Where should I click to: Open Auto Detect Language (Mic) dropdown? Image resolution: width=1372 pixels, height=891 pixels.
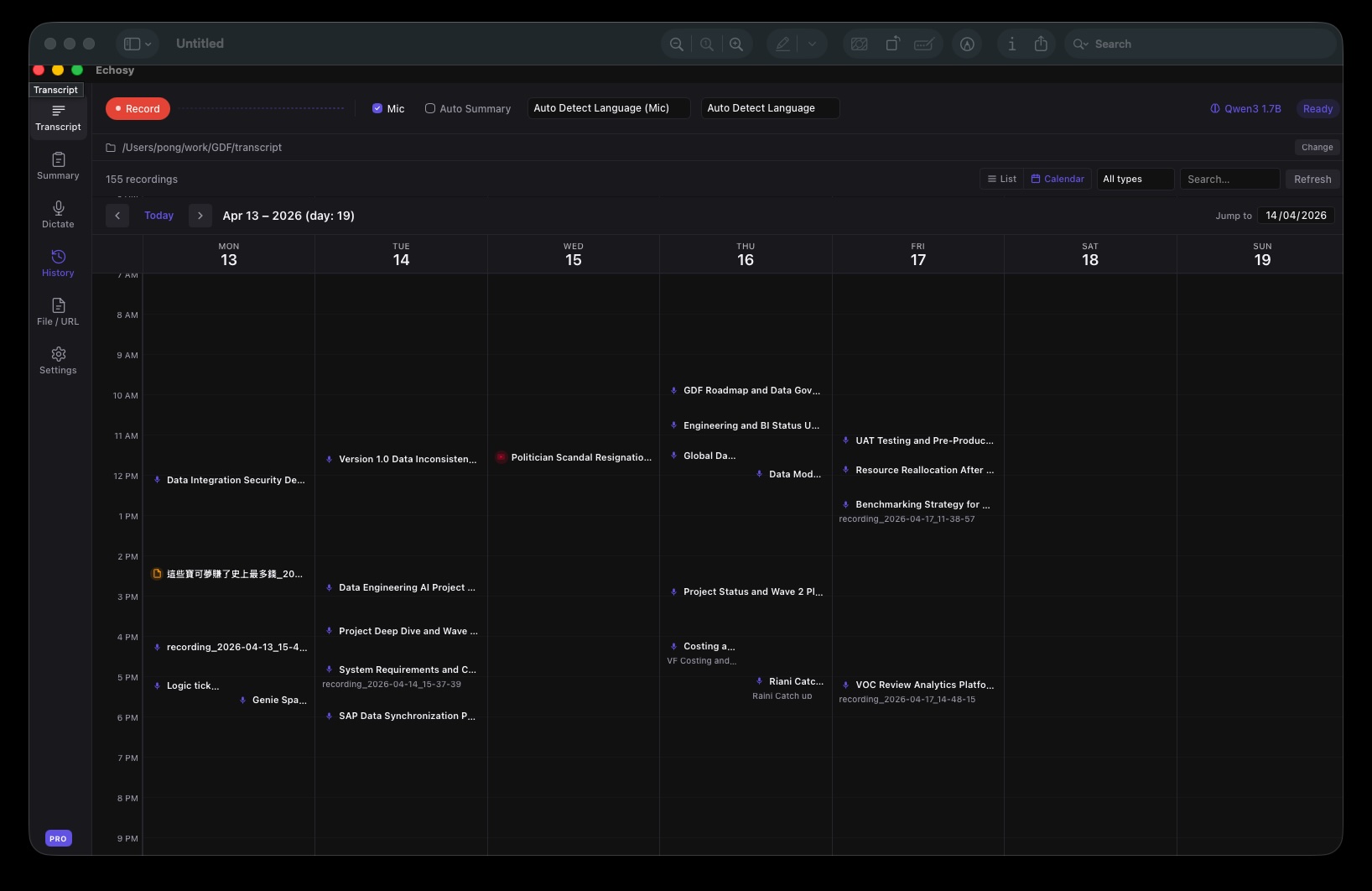coord(609,108)
